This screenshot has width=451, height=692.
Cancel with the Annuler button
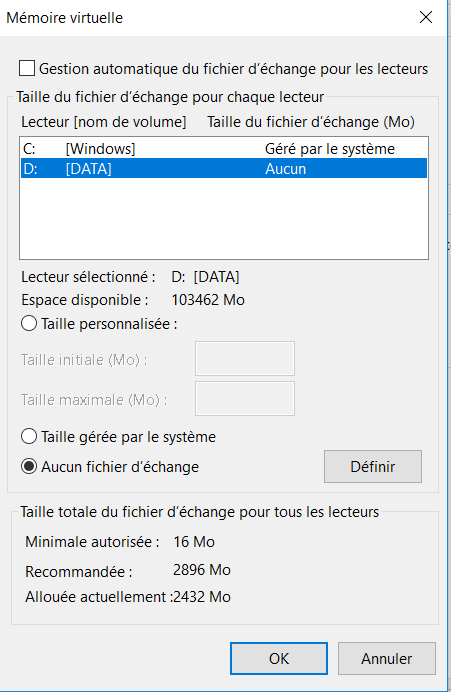[x=387, y=658]
